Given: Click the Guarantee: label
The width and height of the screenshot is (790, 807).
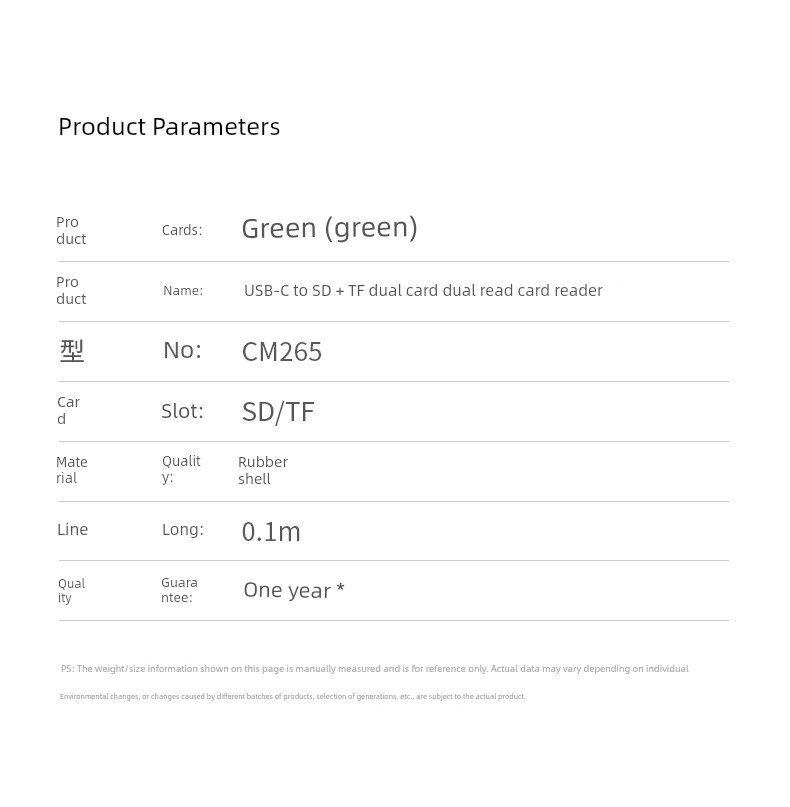Looking at the screenshot, I should coord(179,590).
